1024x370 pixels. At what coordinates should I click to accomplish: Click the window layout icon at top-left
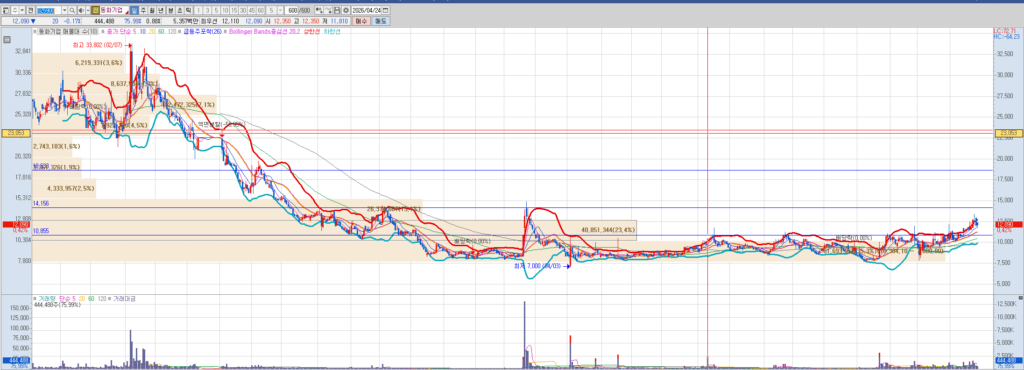[x=5, y=10]
